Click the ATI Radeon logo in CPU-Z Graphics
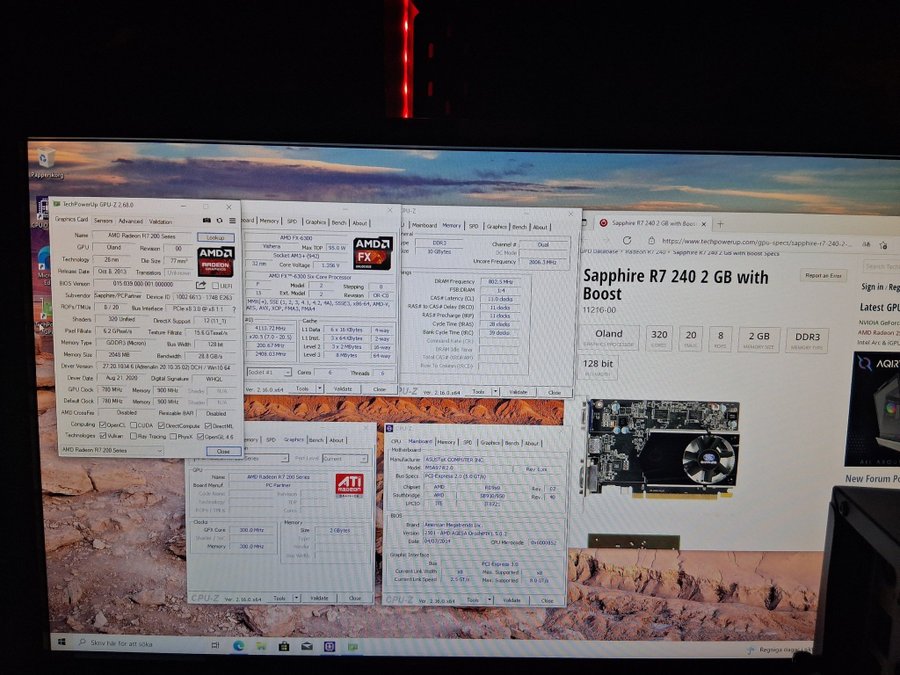The height and width of the screenshot is (675, 900). pos(350,485)
